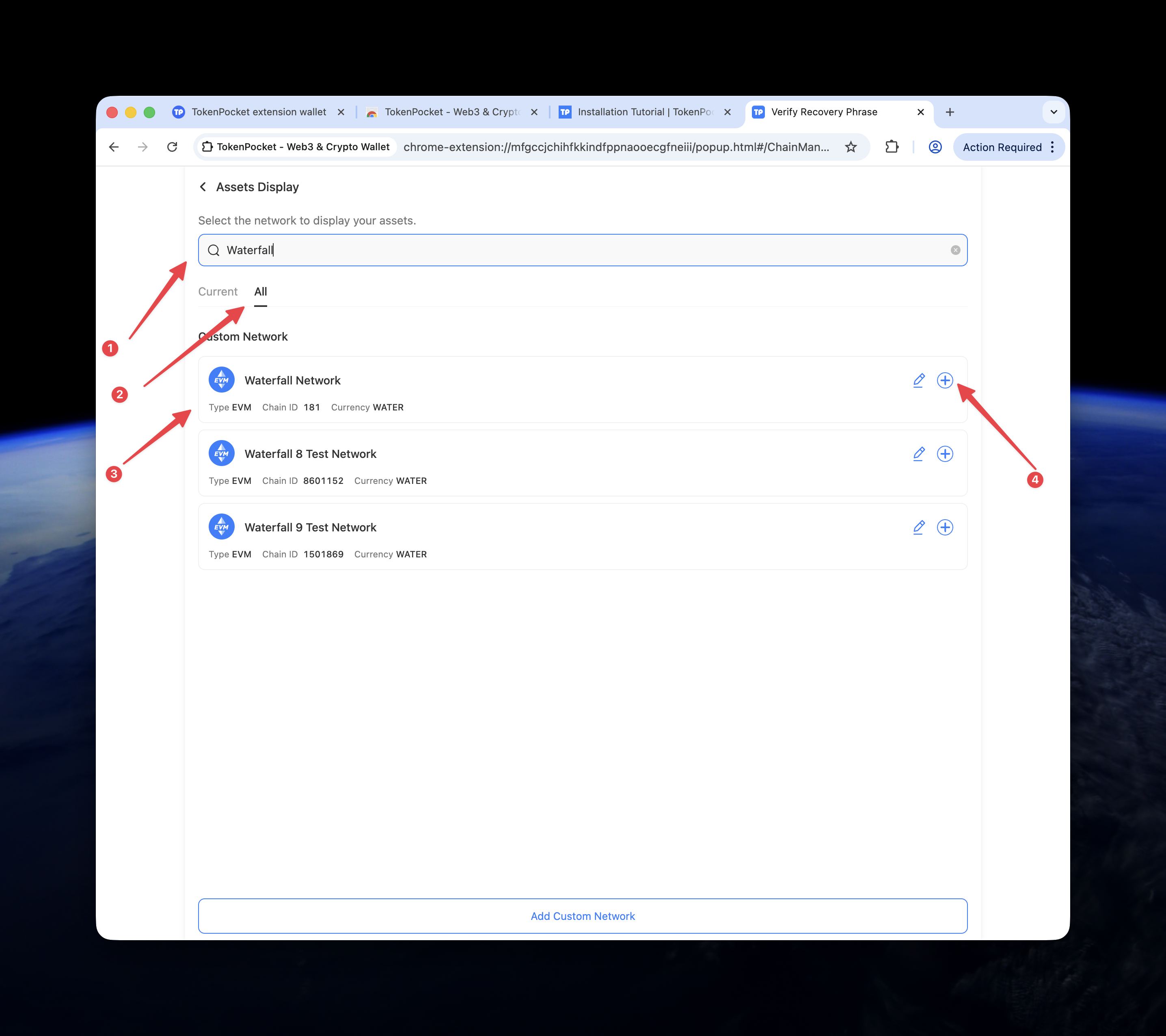This screenshot has height=1036, width=1166.
Task: Go back from Assets Display
Action: tap(203, 187)
